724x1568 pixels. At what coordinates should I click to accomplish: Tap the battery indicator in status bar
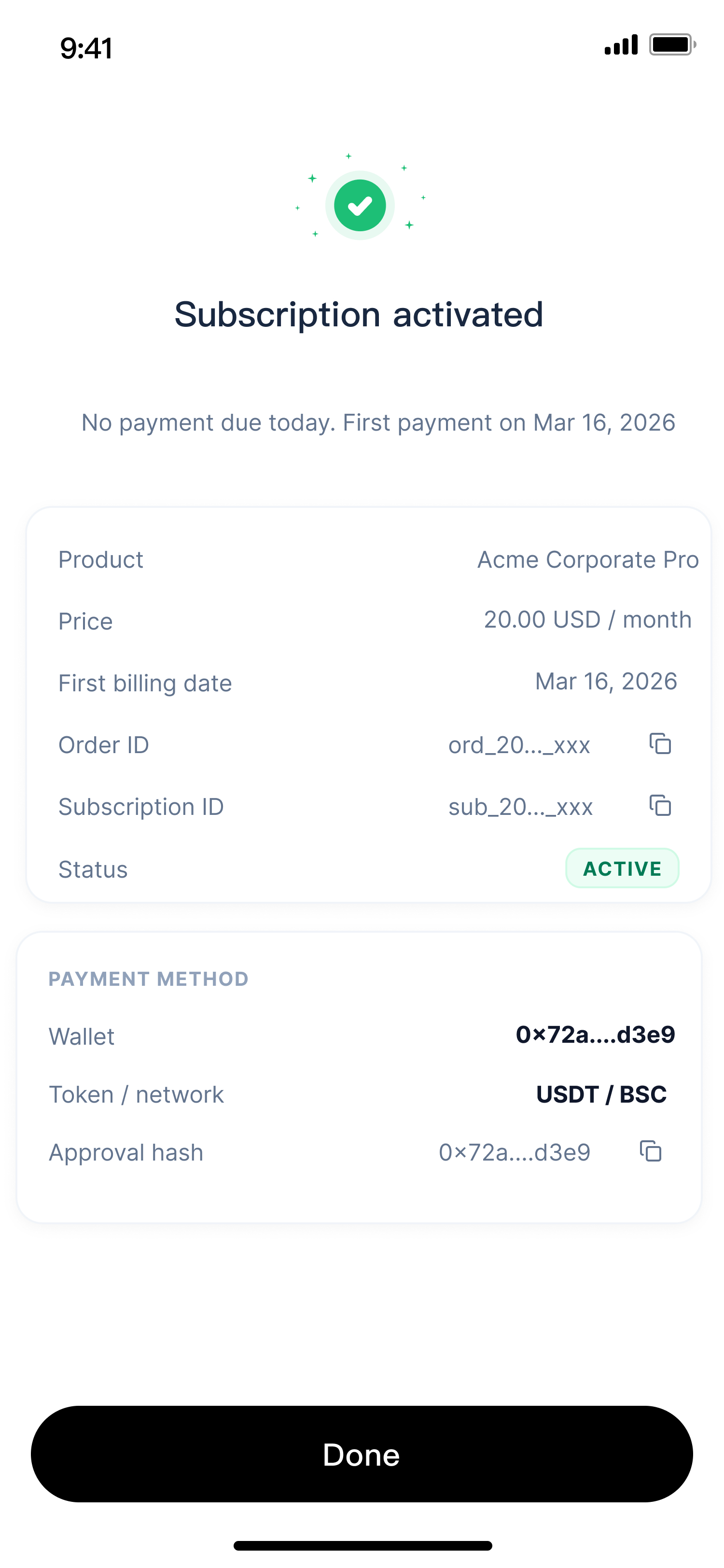[672, 45]
